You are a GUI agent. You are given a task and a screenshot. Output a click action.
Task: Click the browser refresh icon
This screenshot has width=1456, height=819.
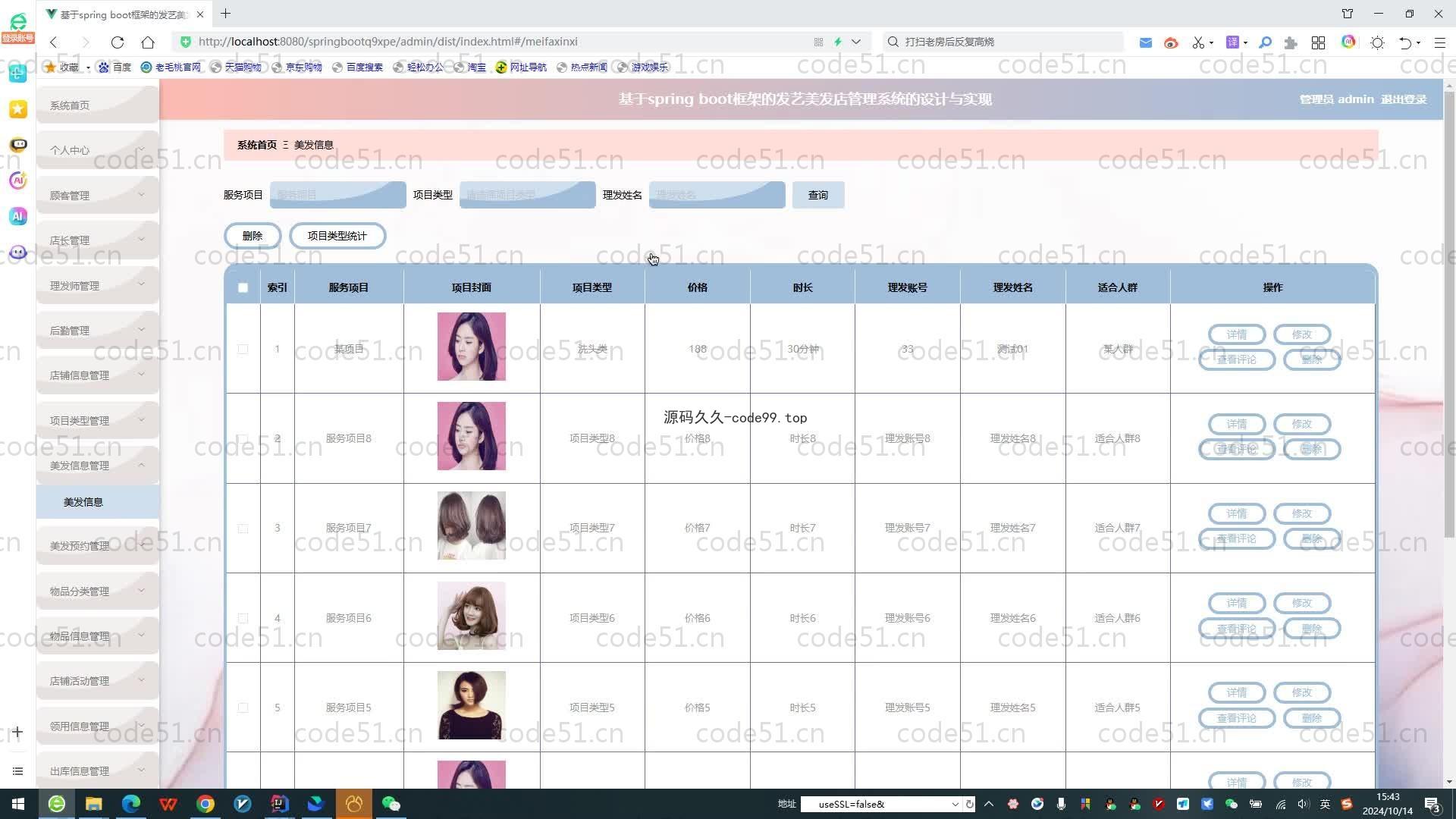tap(117, 42)
